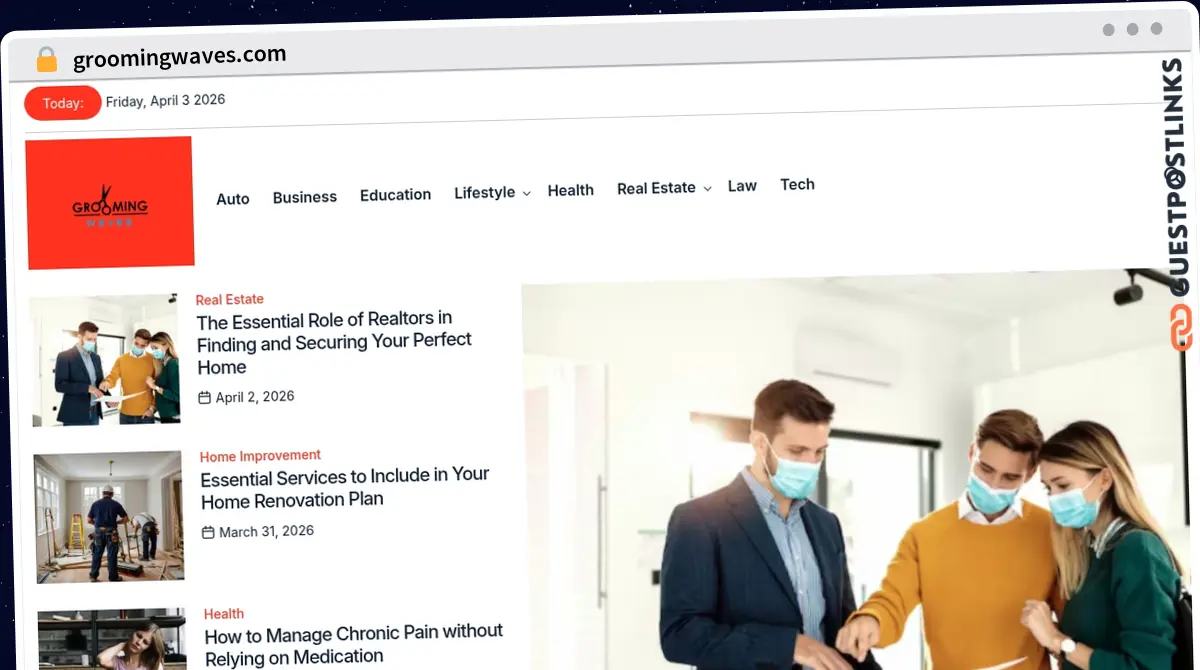Open the Health navigation item
The image size is (1200, 670).
[x=571, y=190]
